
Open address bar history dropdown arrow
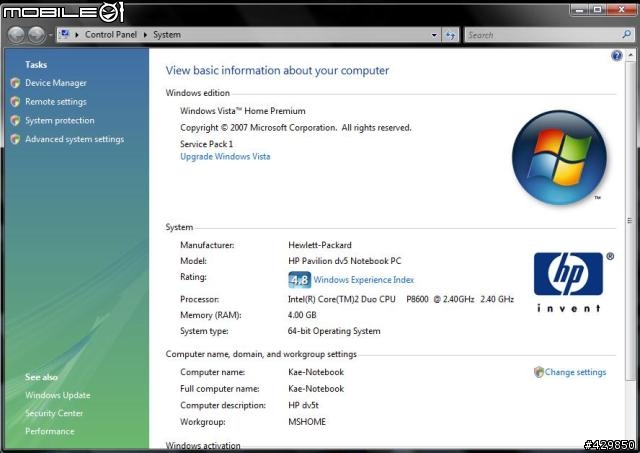click(x=434, y=35)
